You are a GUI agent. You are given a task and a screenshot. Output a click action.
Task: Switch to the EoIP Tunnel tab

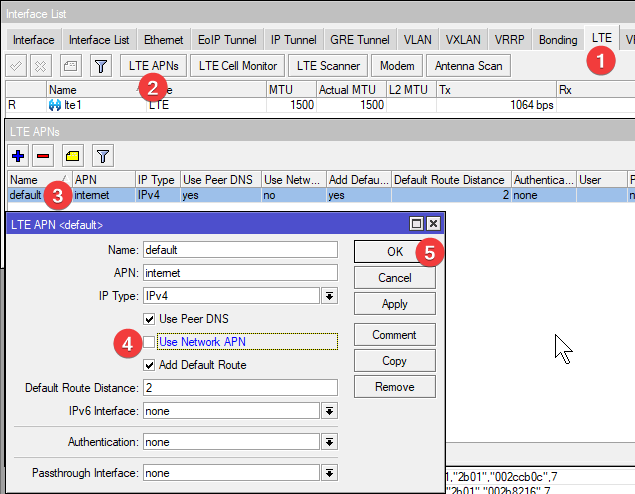point(227,40)
